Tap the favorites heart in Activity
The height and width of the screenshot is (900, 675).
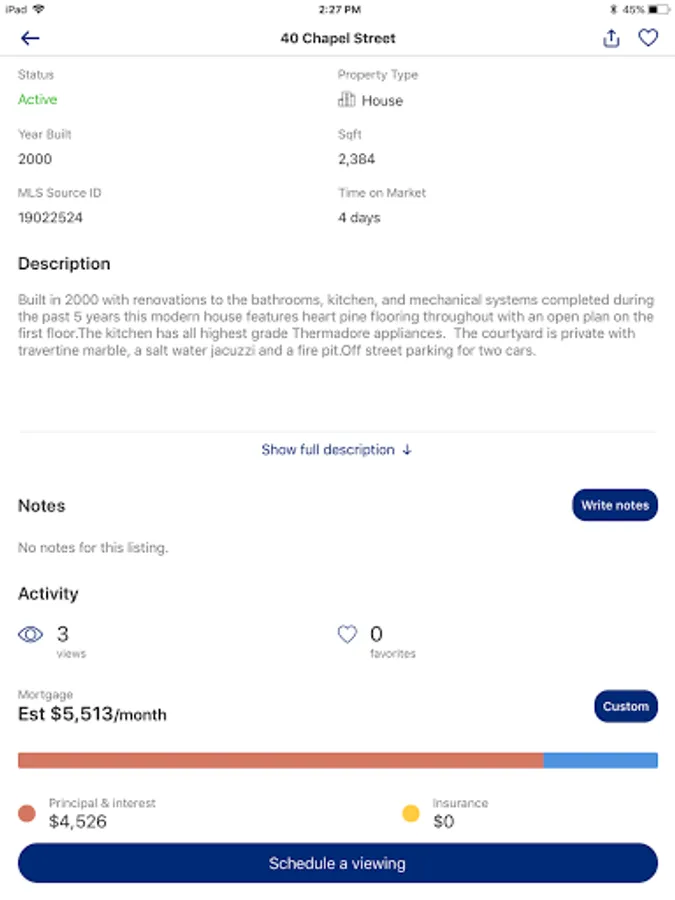tap(347, 634)
